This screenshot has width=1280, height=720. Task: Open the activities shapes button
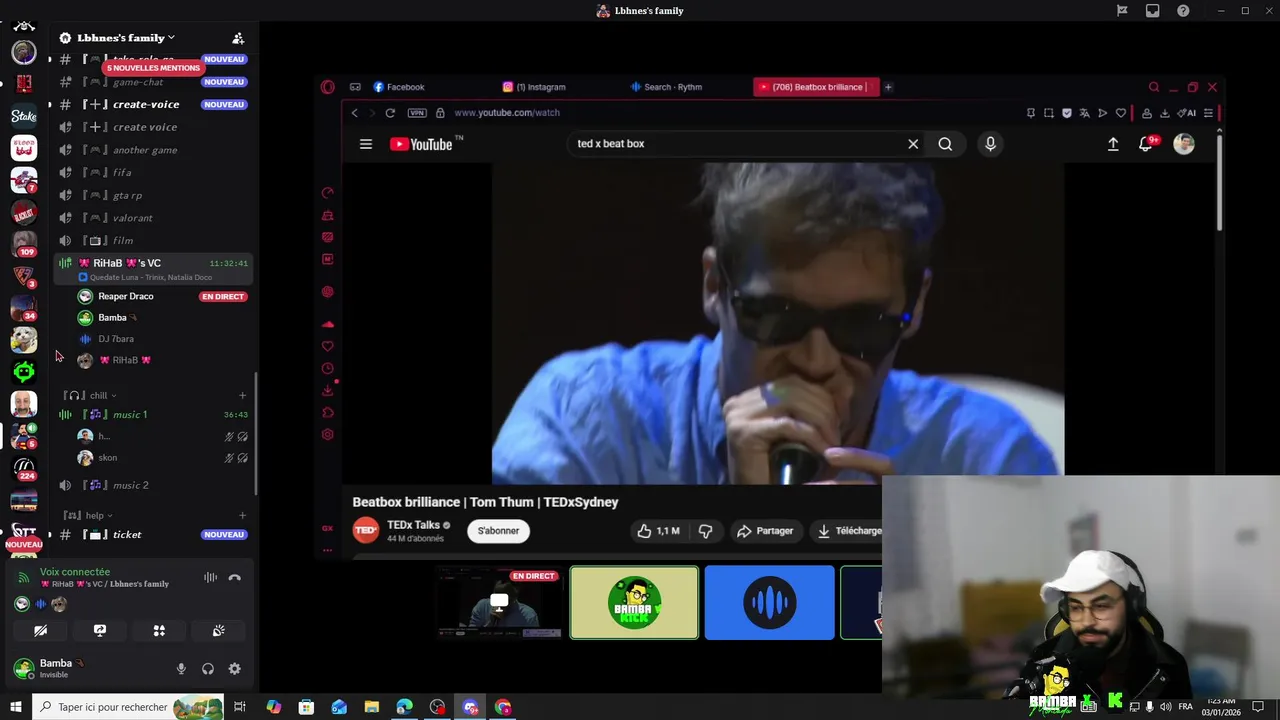(x=159, y=631)
